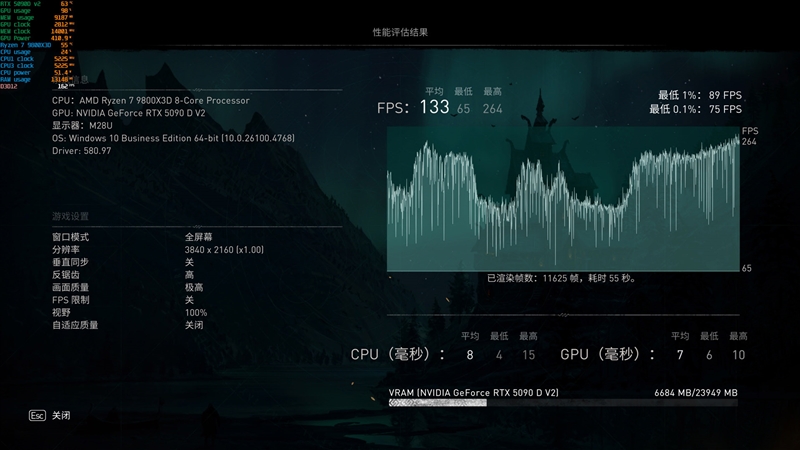800x450 pixels.
Task: Click the 自适应质量 setting label
Action: click(x=75, y=325)
